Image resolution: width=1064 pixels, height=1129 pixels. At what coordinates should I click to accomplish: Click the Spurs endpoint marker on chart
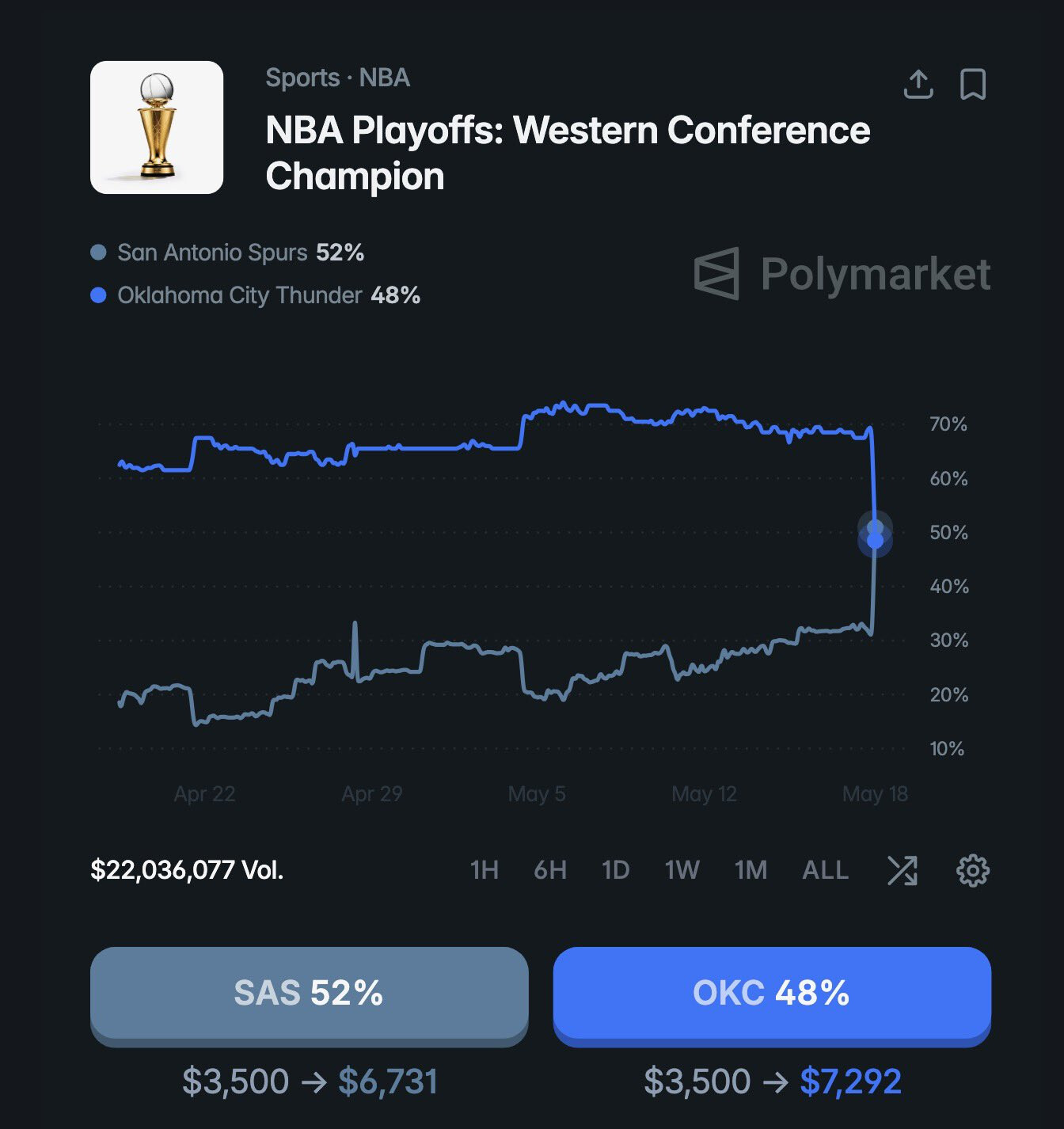point(875,526)
